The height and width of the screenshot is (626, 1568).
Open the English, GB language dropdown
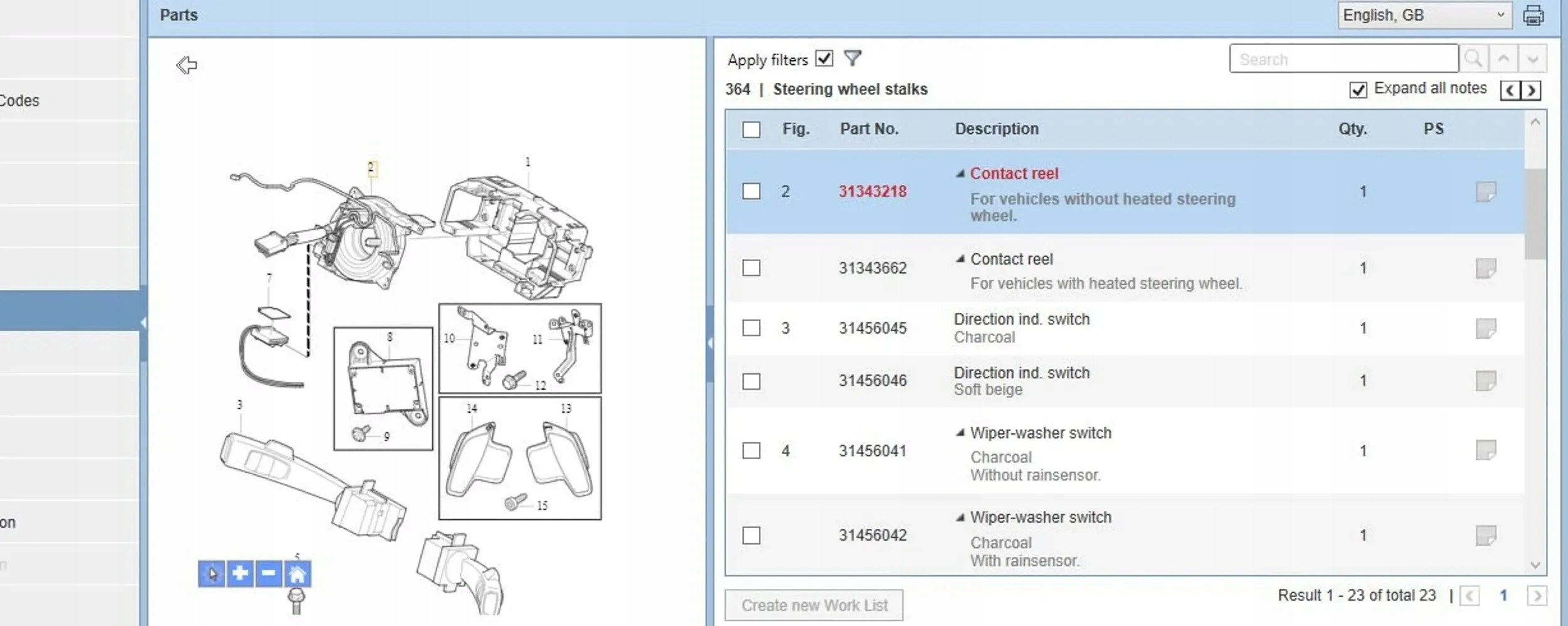pyautogui.click(x=1424, y=15)
